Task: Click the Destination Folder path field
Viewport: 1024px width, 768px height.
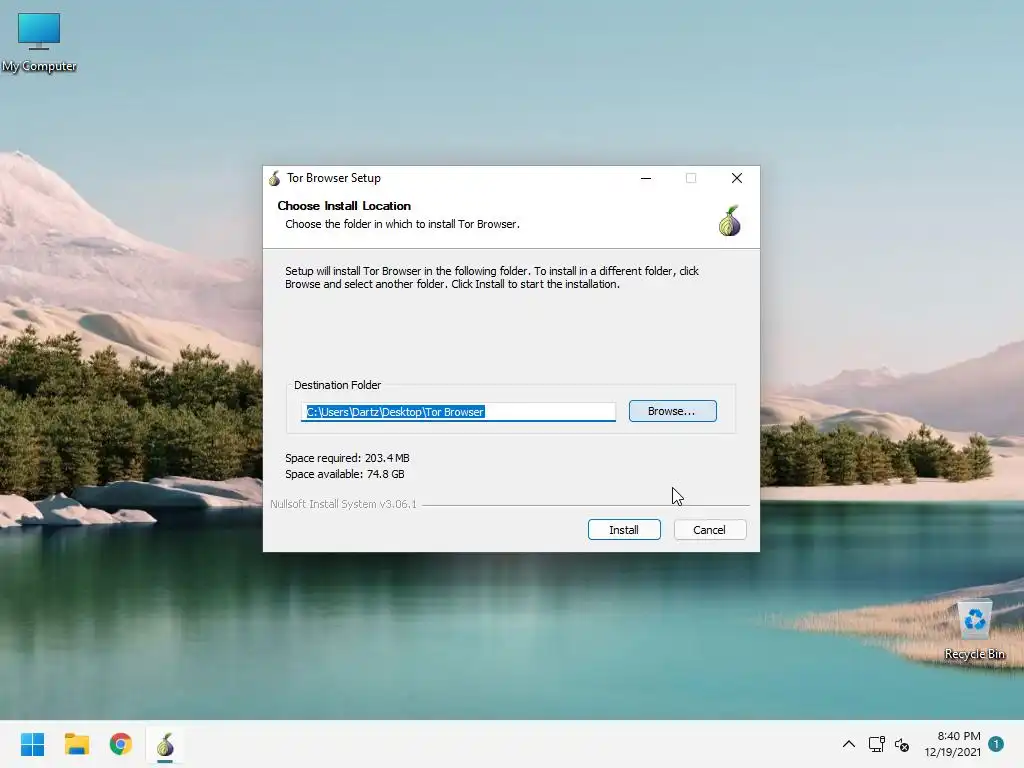Action: [x=458, y=411]
